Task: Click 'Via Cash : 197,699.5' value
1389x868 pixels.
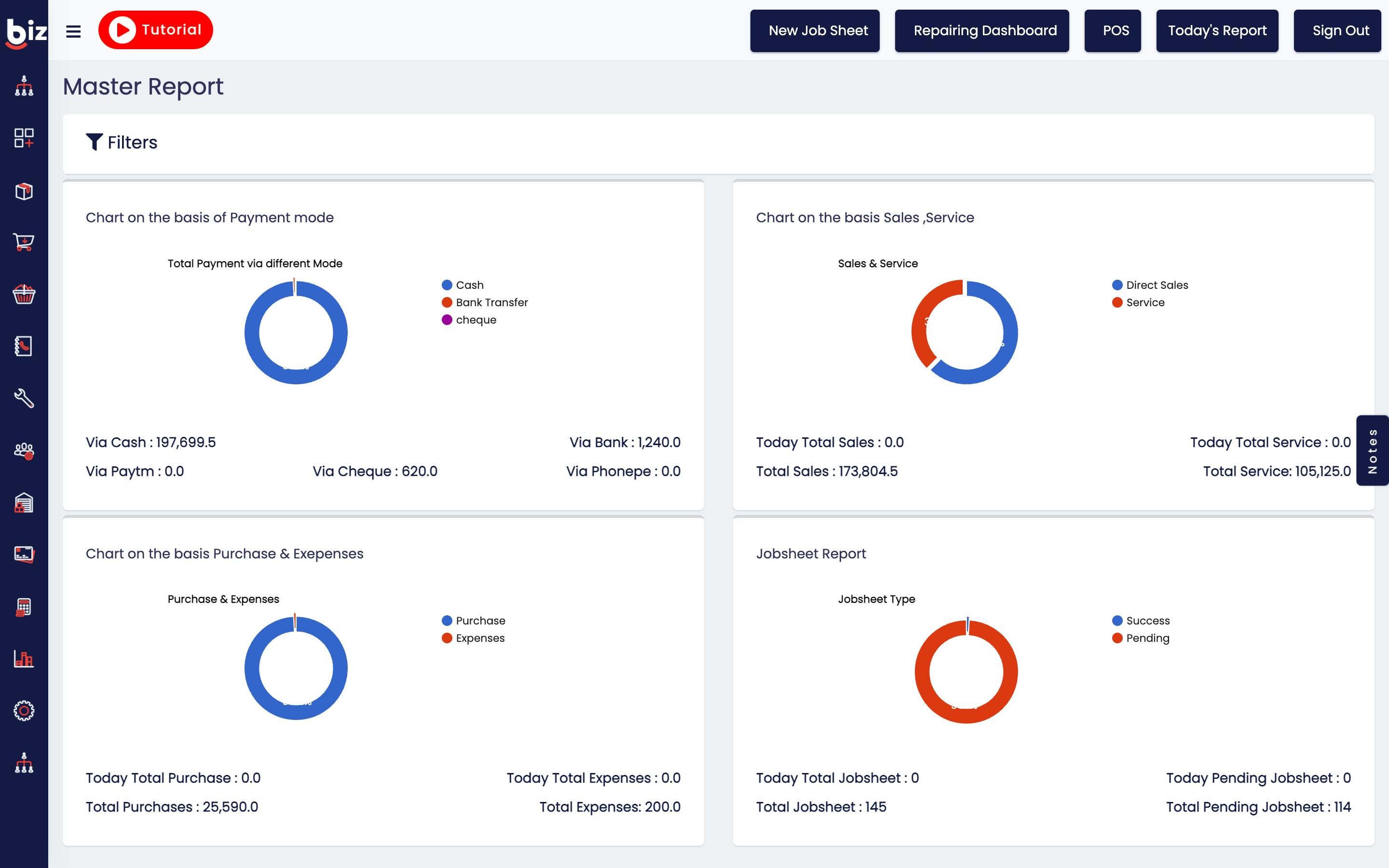Action: coord(151,442)
